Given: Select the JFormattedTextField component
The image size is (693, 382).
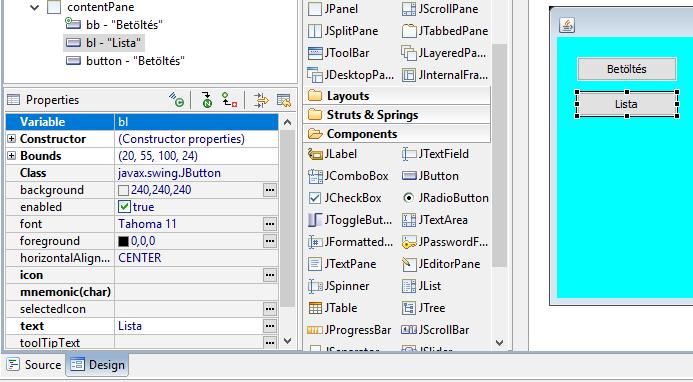Looking at the screenshot, I should coord(350,242).
